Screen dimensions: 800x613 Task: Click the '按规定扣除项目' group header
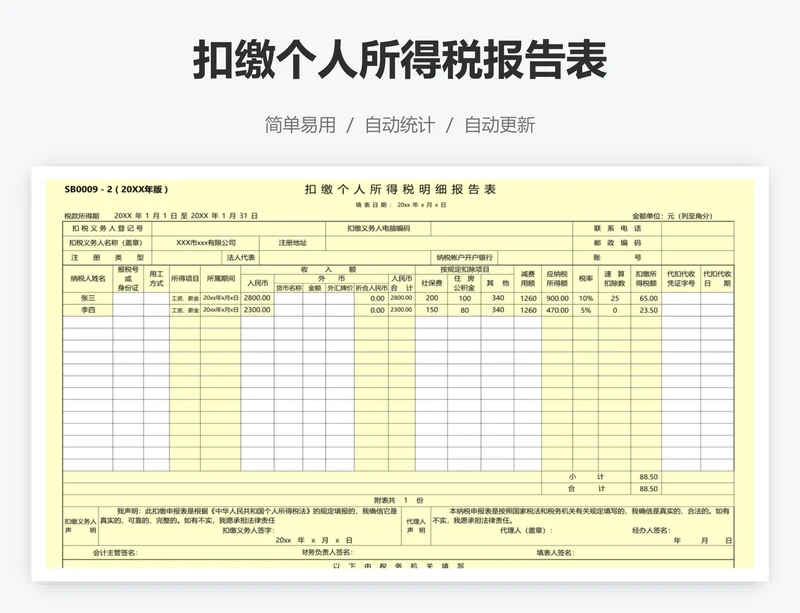click(x=464, y=269)
